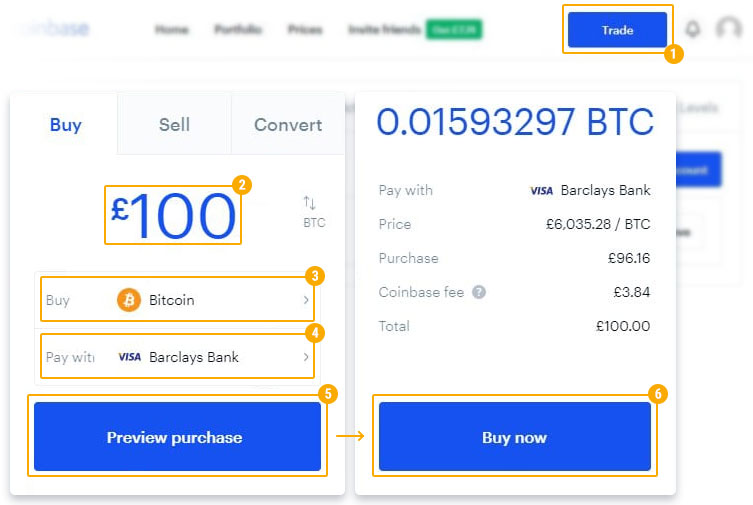Click the Trade button
Screen dimensions: 753x505
coord(617,30)
